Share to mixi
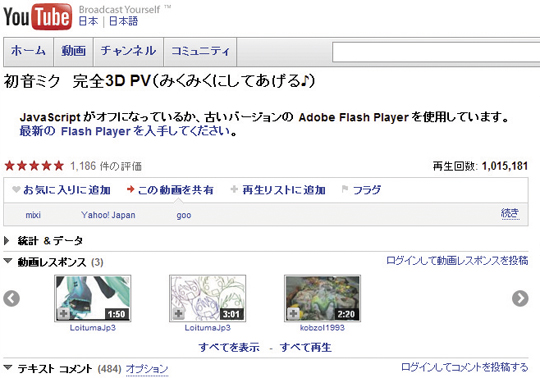Viewport: 540px width, 378px height. pos(33,215)
